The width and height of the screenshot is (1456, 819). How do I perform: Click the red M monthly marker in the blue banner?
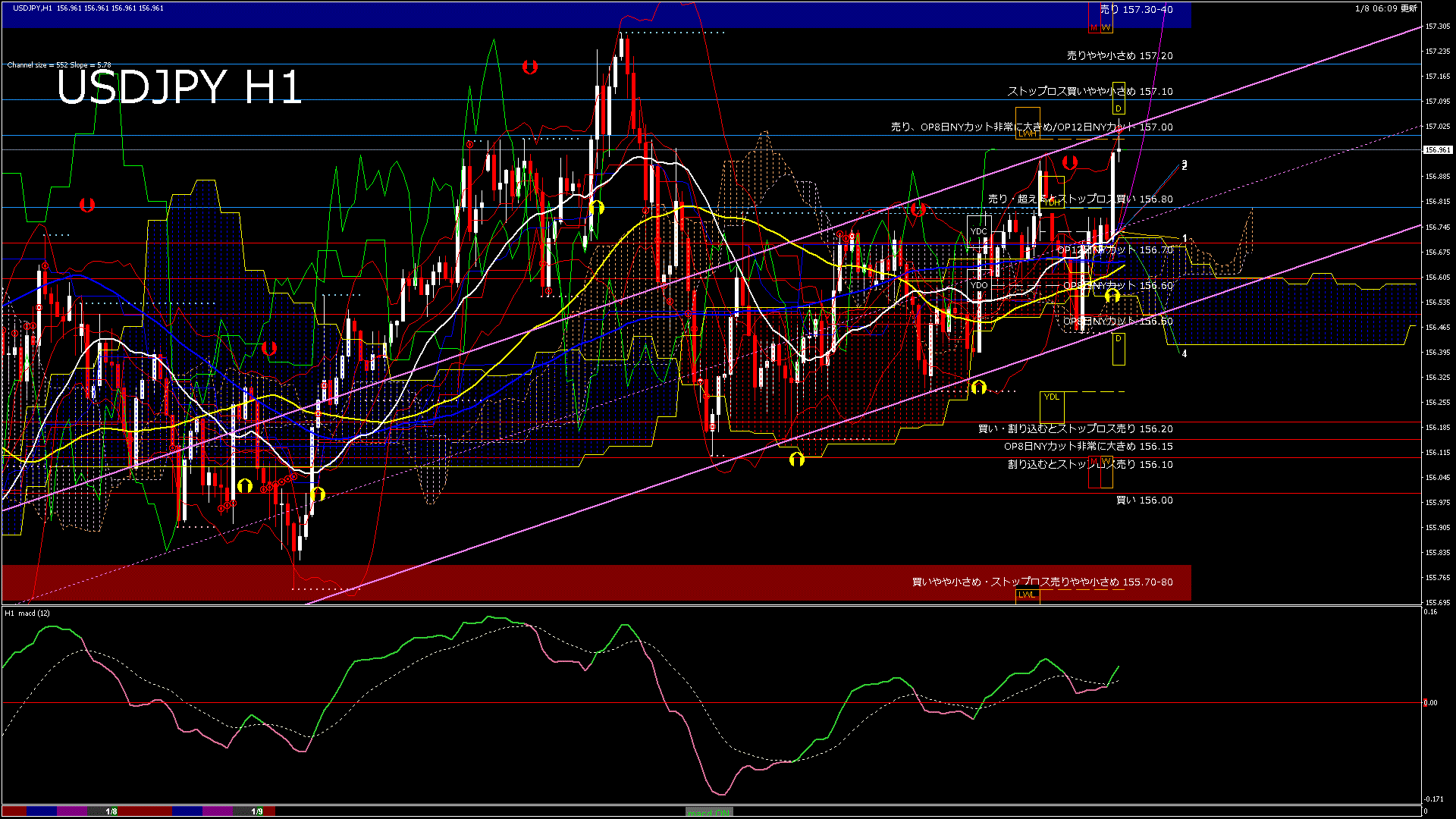click(x=1094, y=27)
